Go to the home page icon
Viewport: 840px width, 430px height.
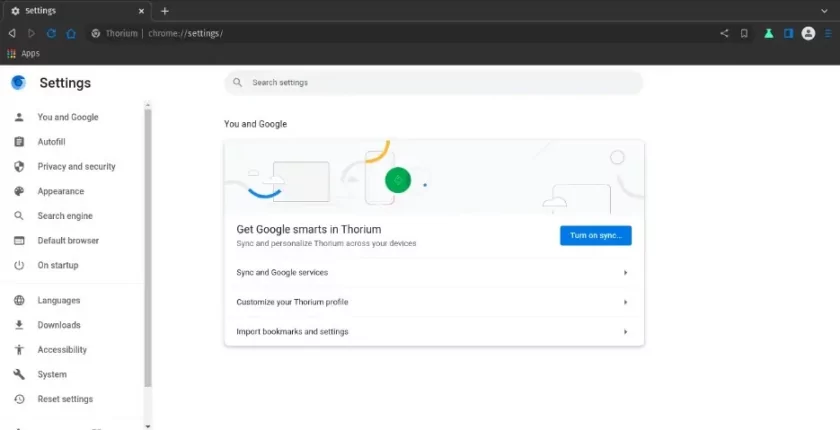coord(71,33)
